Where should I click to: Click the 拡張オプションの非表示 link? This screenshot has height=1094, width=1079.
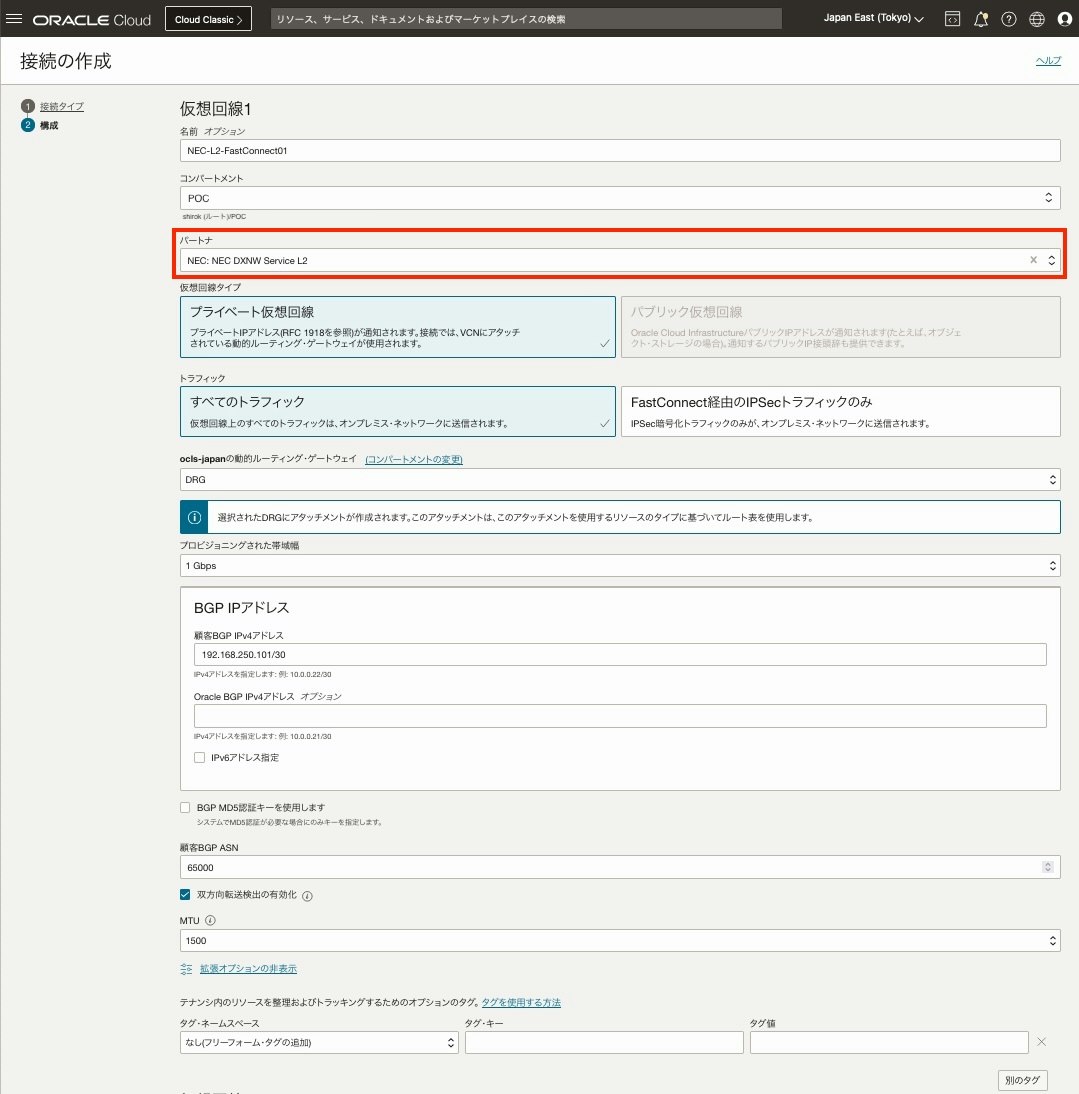(x=248, y=968)
